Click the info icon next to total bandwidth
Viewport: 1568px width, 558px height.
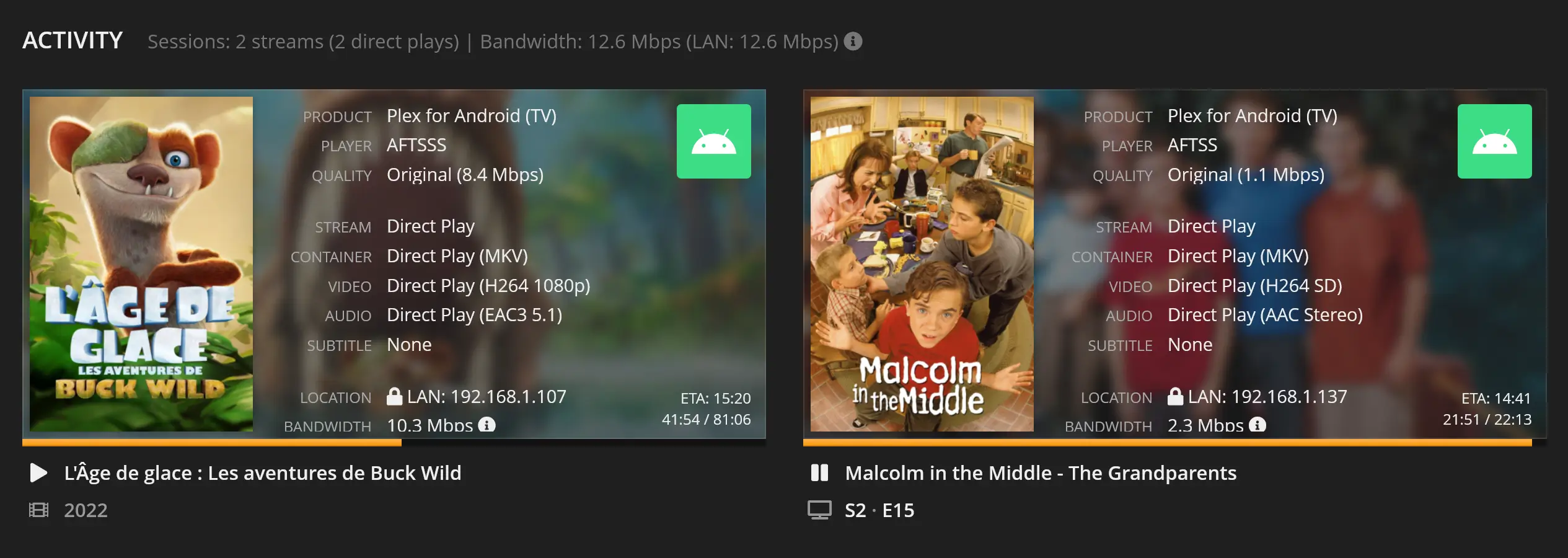pyautogui.click(x=853, y=41)
